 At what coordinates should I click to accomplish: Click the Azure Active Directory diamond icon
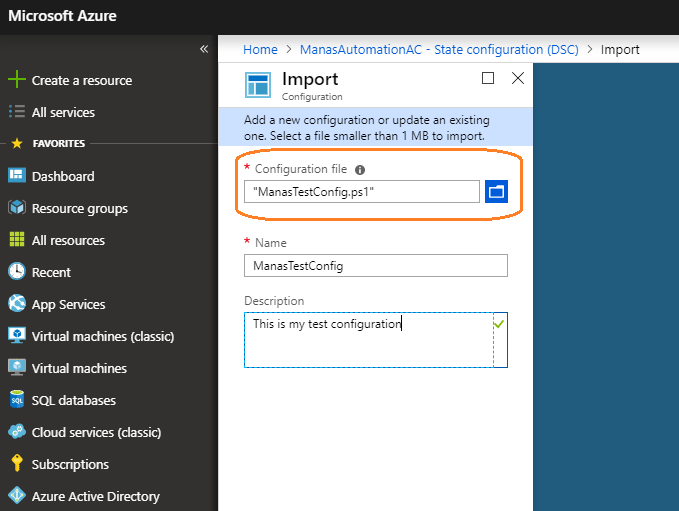[17, 495]
